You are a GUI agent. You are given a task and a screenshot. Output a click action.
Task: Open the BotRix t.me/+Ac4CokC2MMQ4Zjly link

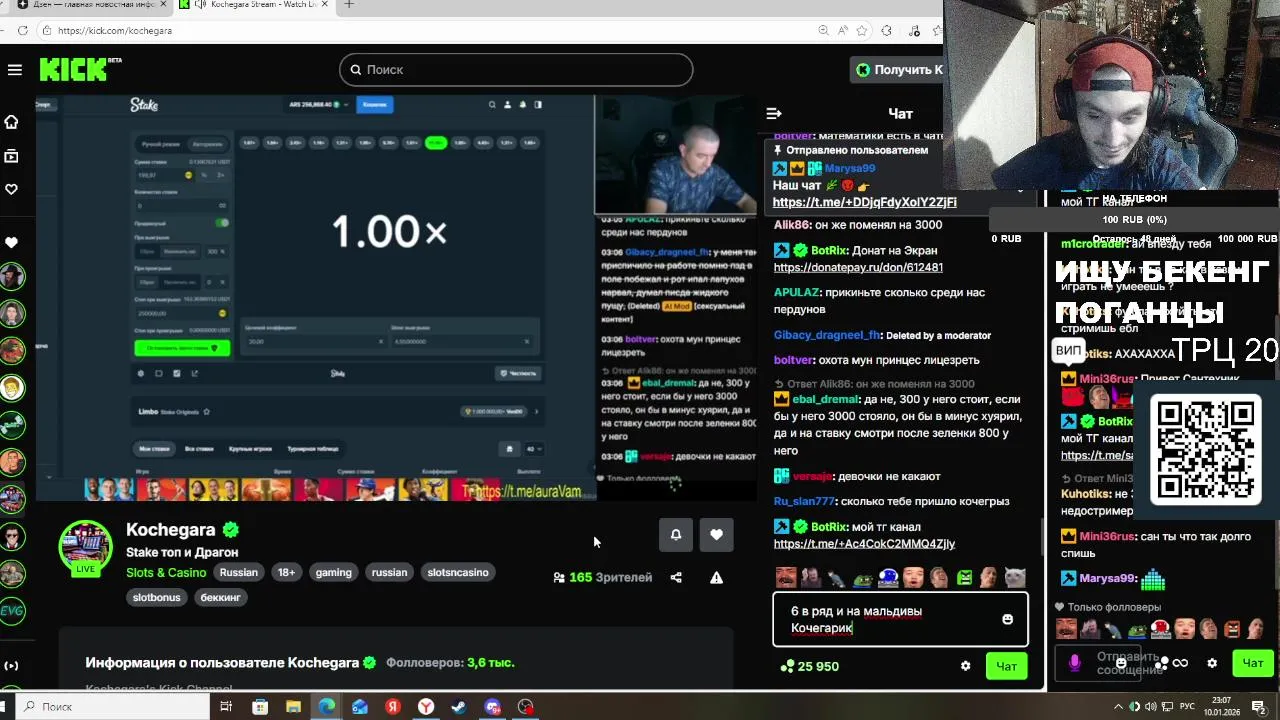tap(864, 543)
